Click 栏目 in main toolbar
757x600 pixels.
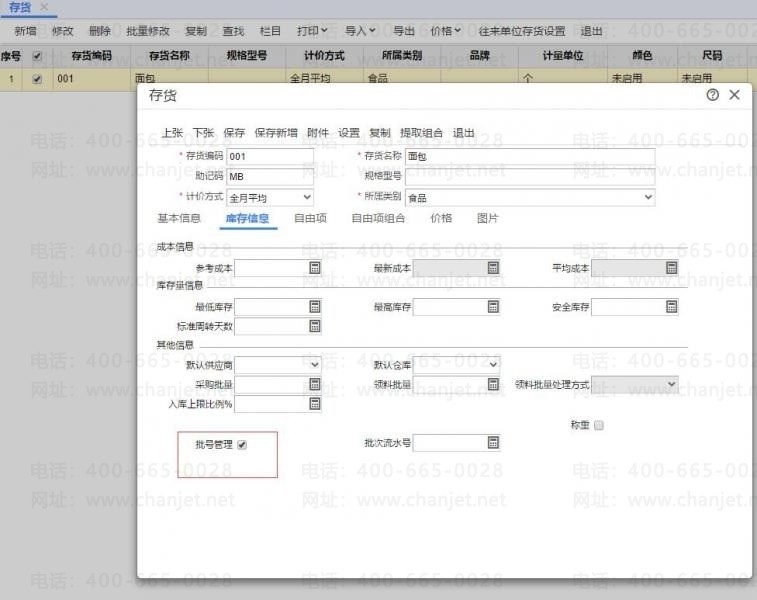[x=270, y=31]
